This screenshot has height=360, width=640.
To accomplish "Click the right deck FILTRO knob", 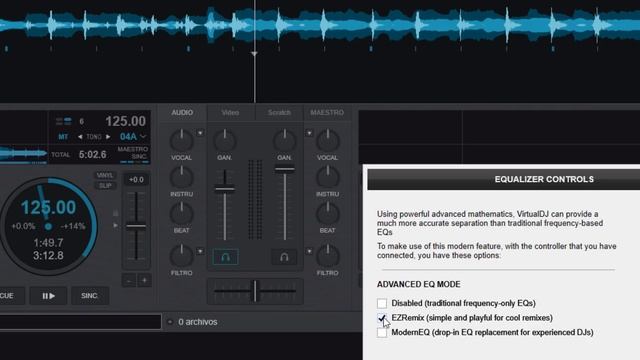I will point(328,256).
